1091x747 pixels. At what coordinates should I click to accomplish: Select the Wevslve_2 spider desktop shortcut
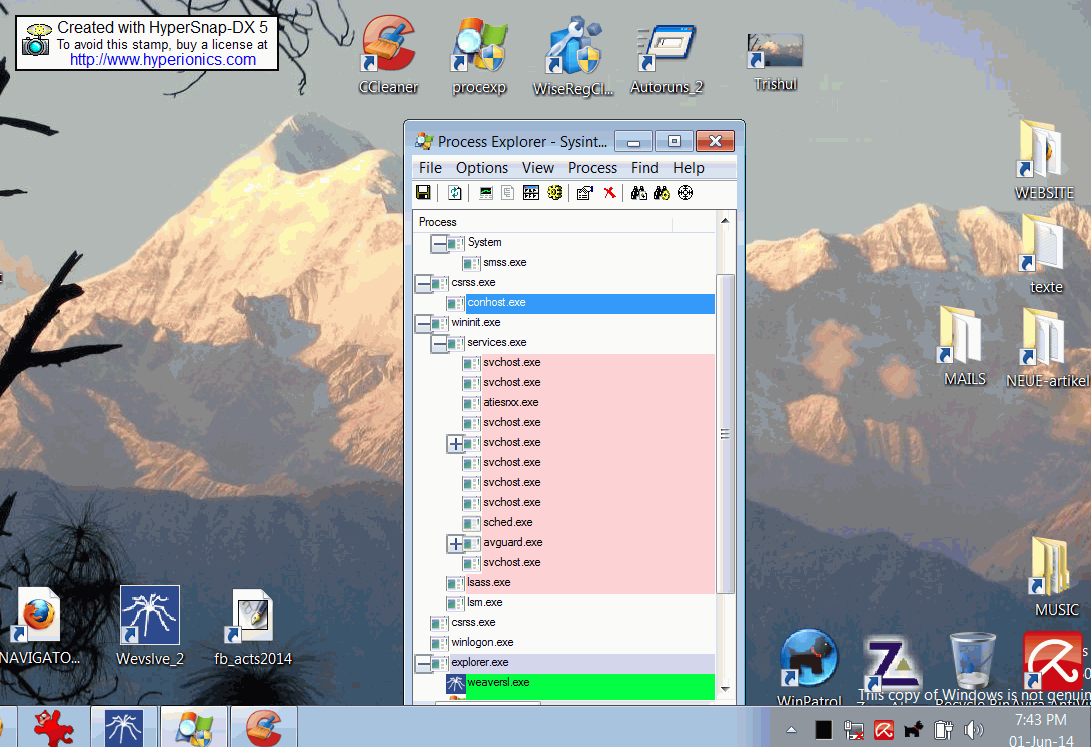click(150, 625)
